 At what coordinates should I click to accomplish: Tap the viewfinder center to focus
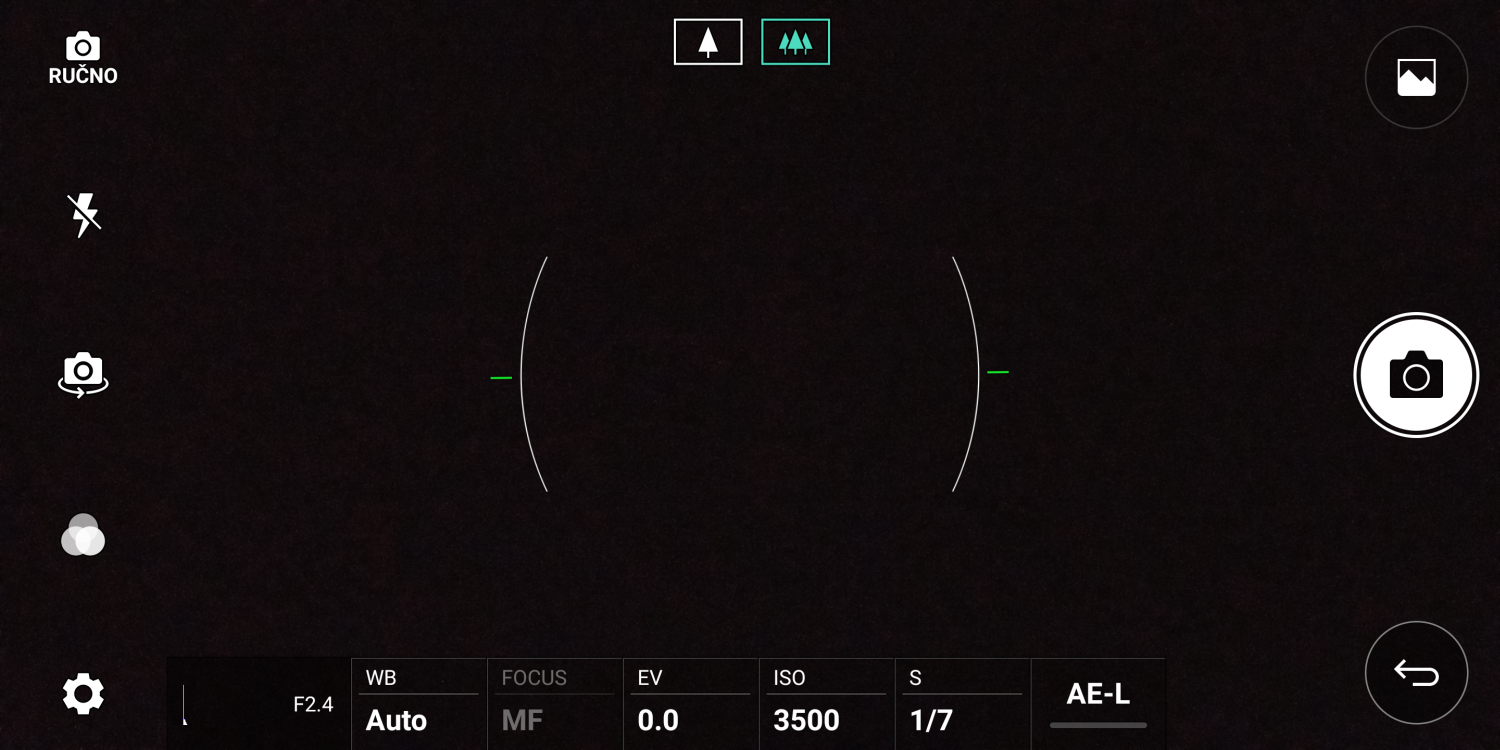[750, 374]
